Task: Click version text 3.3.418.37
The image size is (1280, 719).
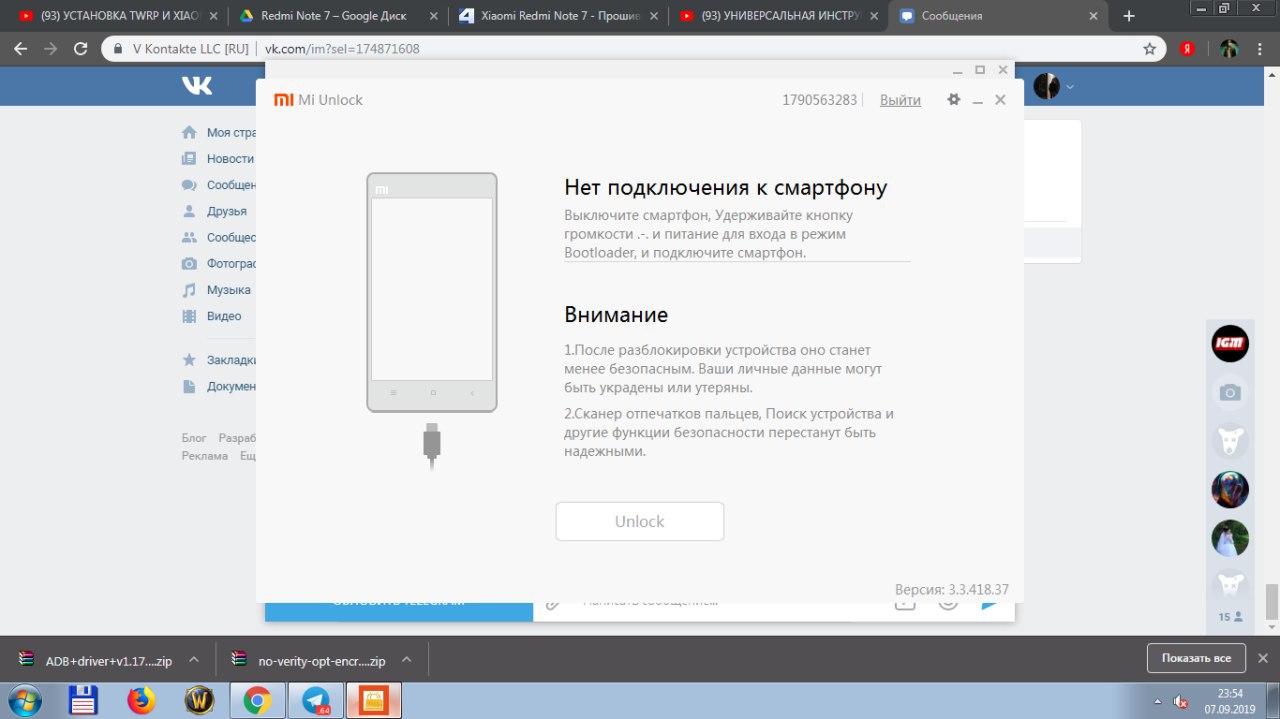Action: click(952, 590)
